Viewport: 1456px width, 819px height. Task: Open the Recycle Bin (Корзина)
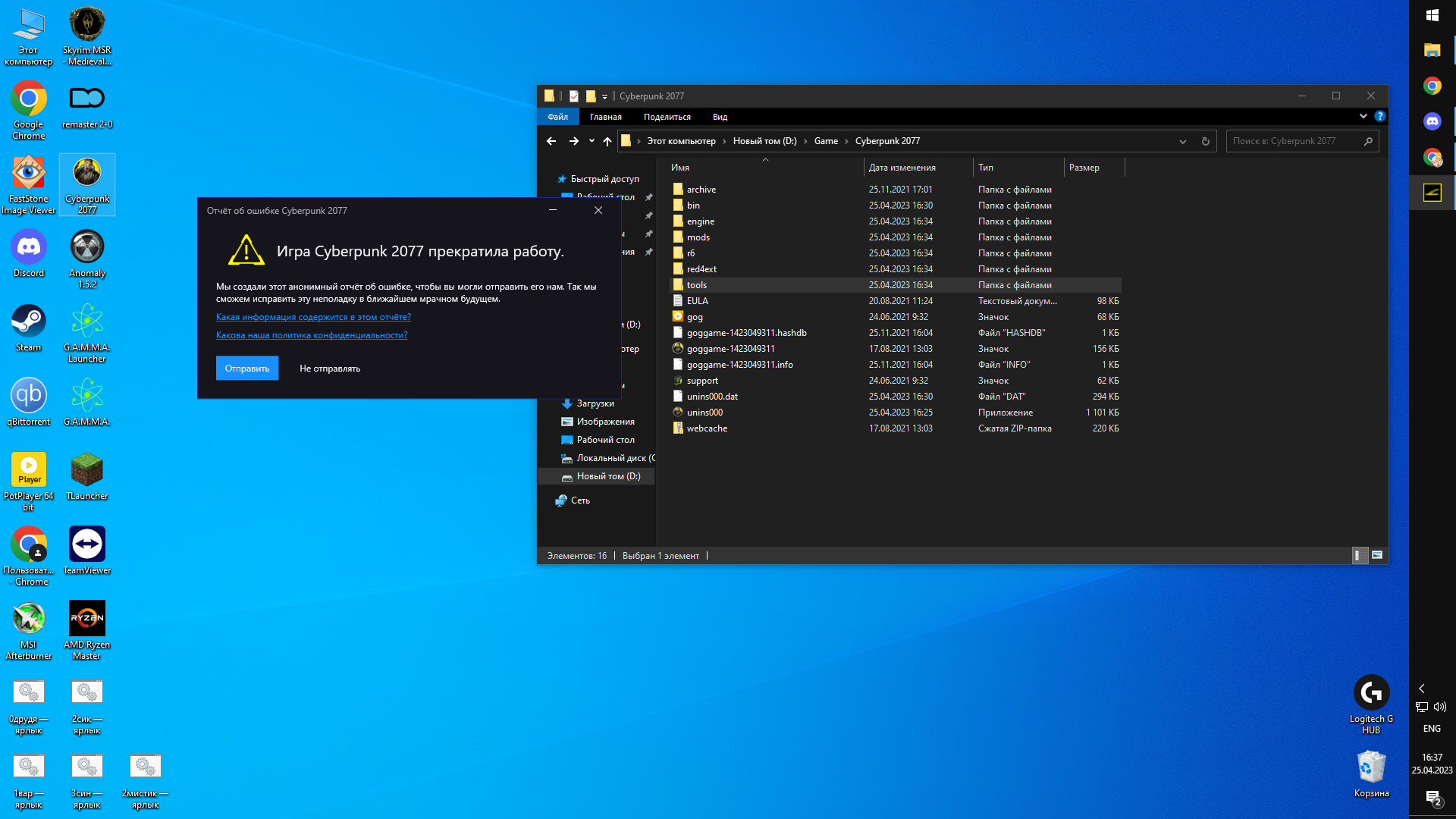1371,773
